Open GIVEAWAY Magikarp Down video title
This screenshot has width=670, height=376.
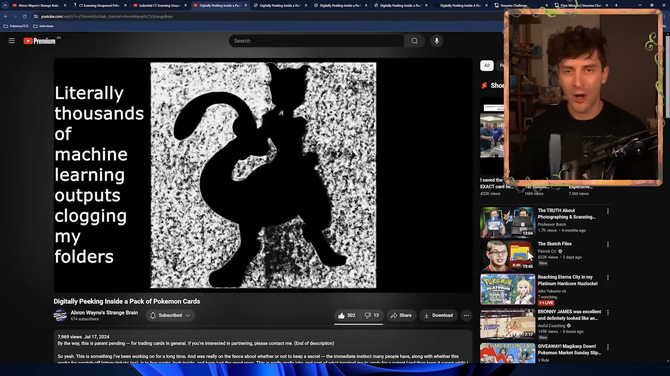click(569, 350)
